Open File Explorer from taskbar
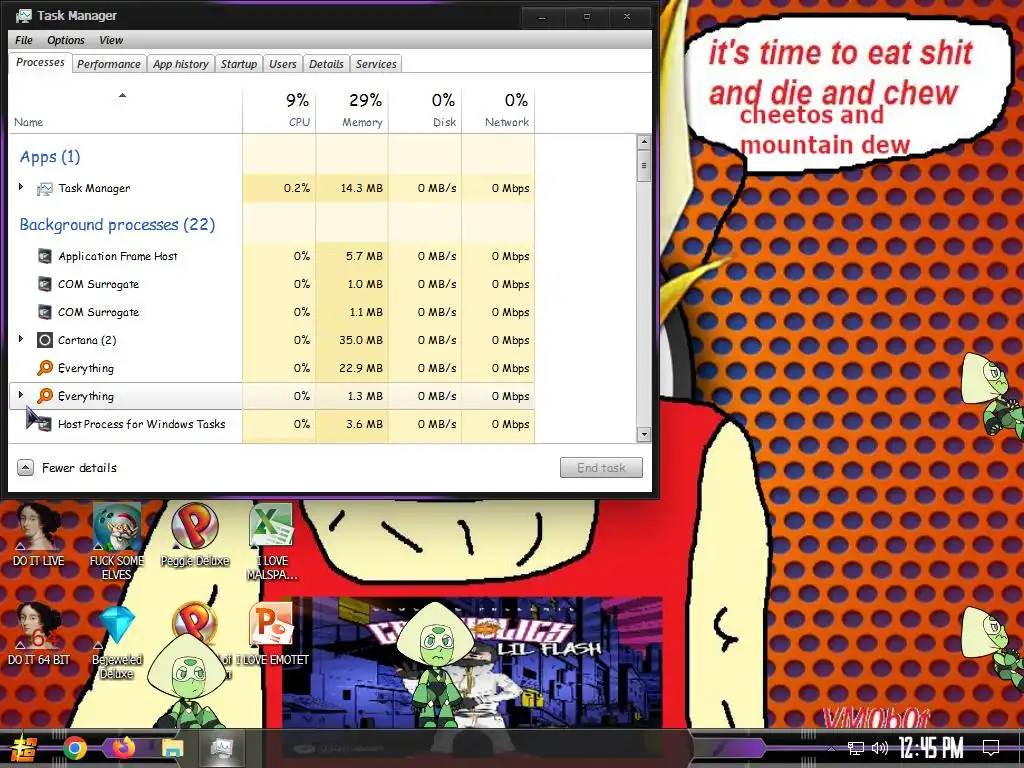Image resolution: width=1024 pixels, height=768 pixels. pos(173,749)
